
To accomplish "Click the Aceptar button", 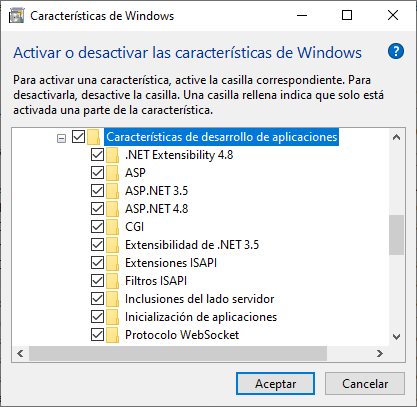I will pyautogui.click(x=275, y=384).
